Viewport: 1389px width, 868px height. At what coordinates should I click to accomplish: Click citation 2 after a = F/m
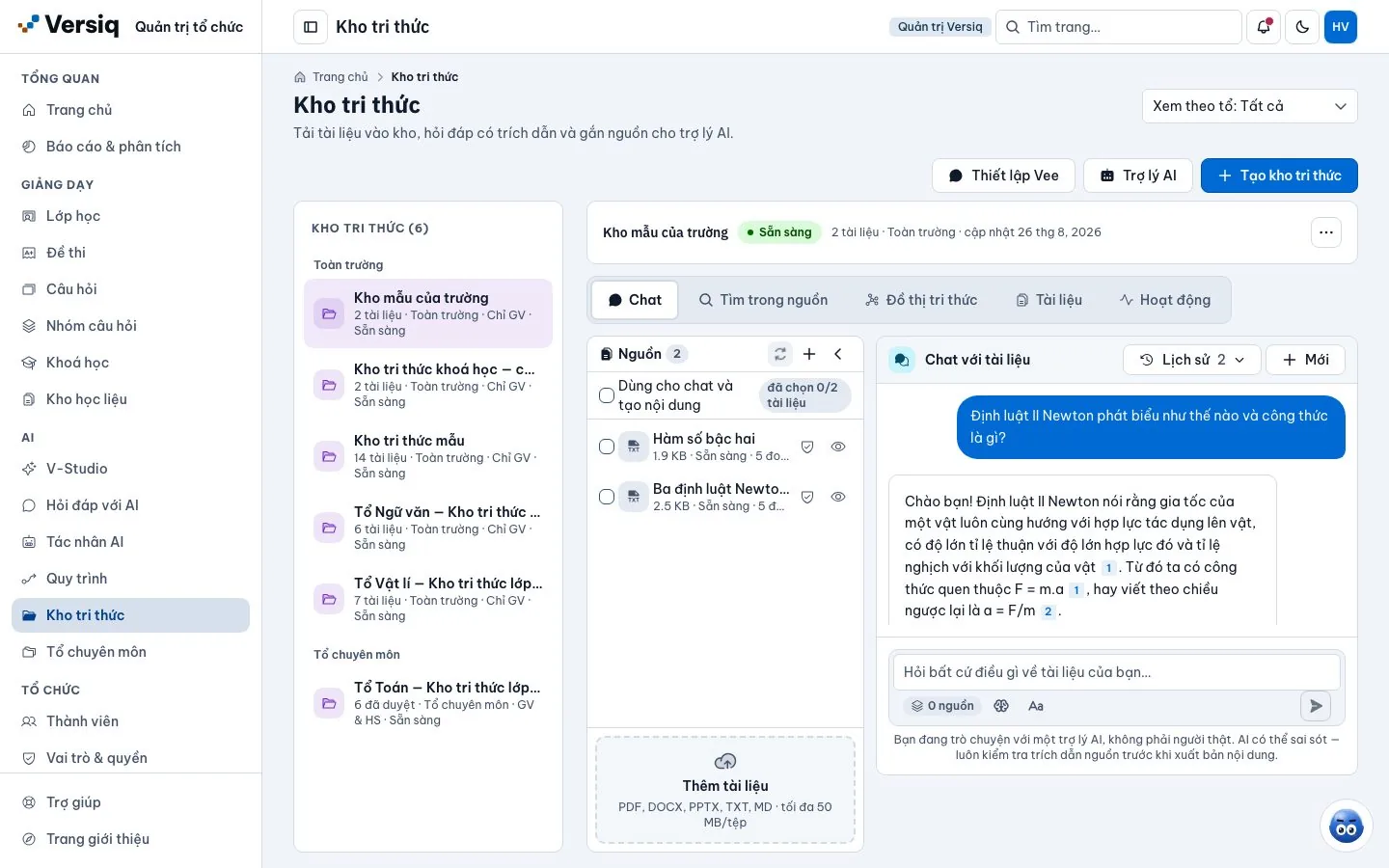click(1049, 611)
